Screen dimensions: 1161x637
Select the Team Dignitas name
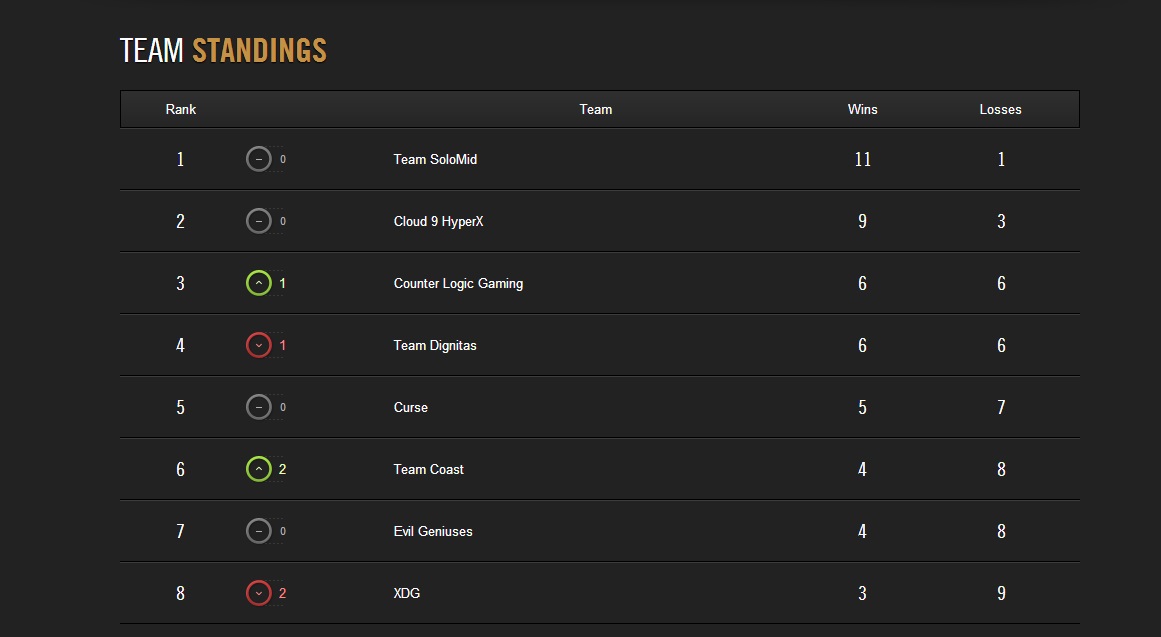pos(435,346)
